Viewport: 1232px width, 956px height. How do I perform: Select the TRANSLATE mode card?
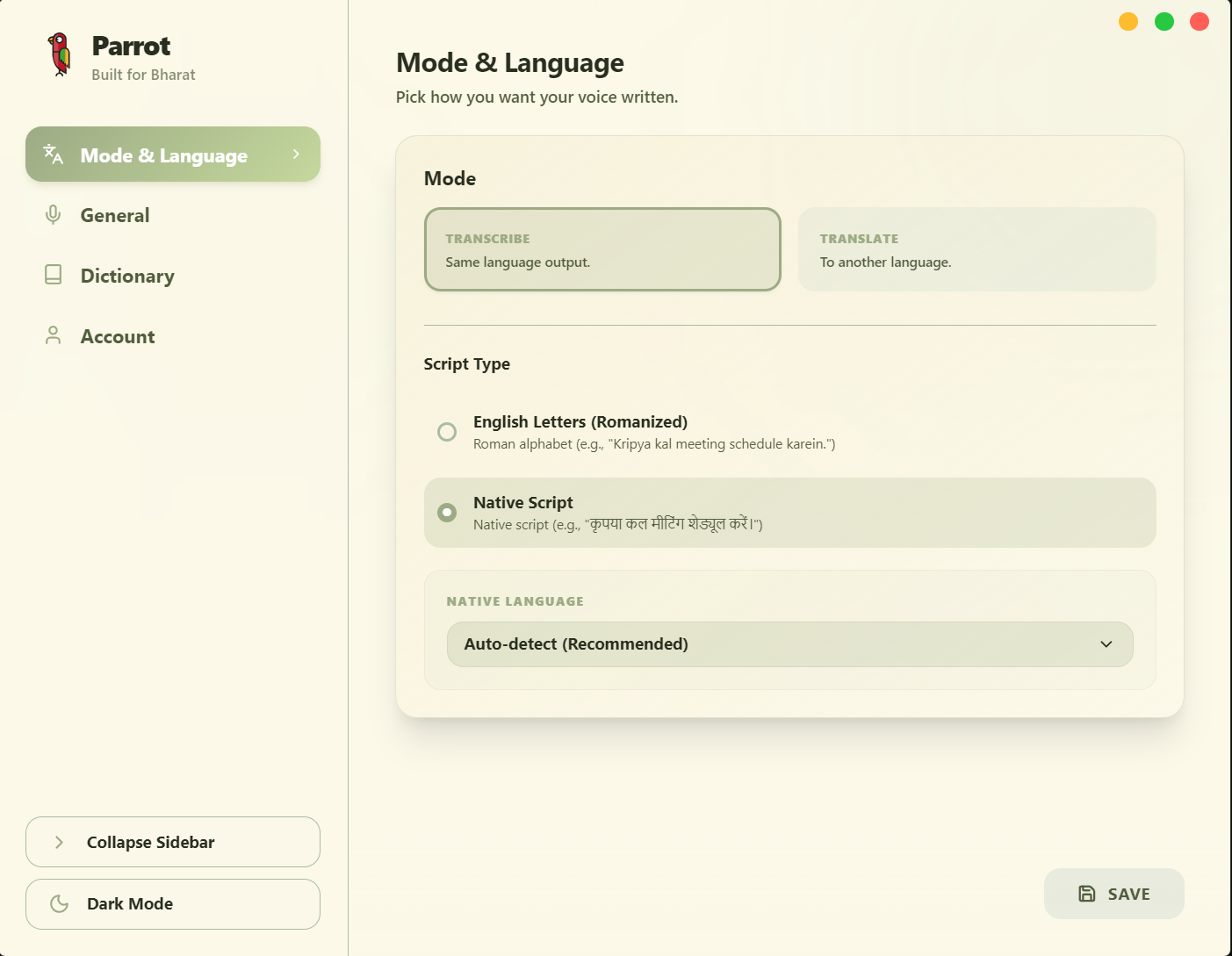[976, 249]
